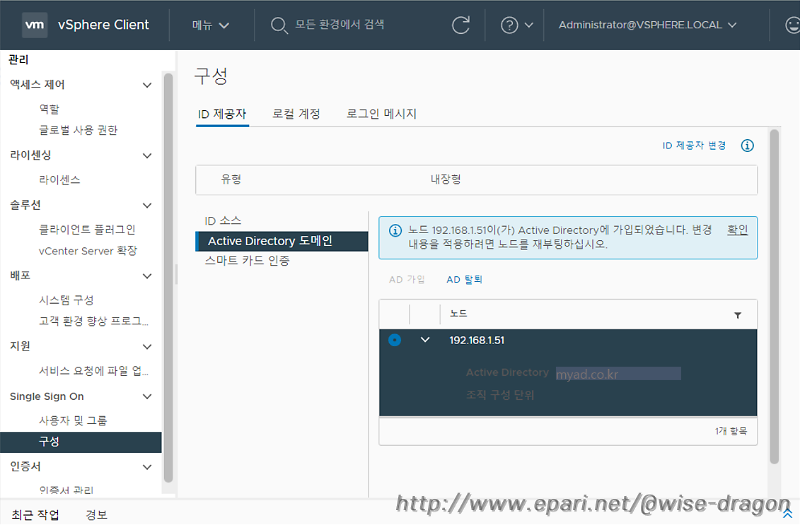
Task: Open 시스템 구성 in the sidebar
Action: point(66,300)
